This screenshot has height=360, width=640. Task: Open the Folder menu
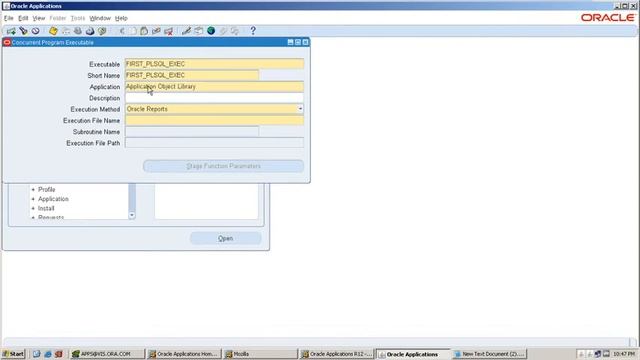click(58, 18)
